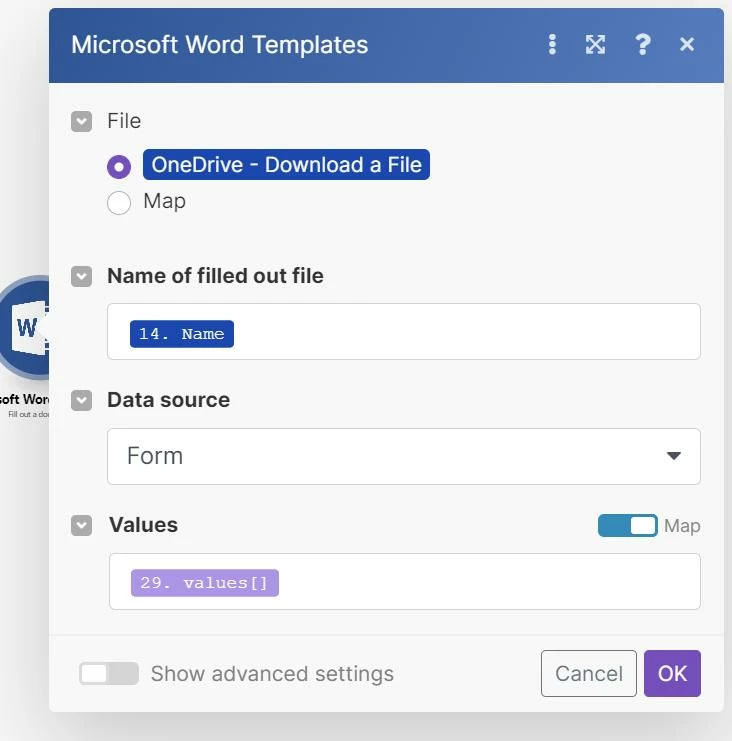Collapse the Values section chevron

point(81,526)
